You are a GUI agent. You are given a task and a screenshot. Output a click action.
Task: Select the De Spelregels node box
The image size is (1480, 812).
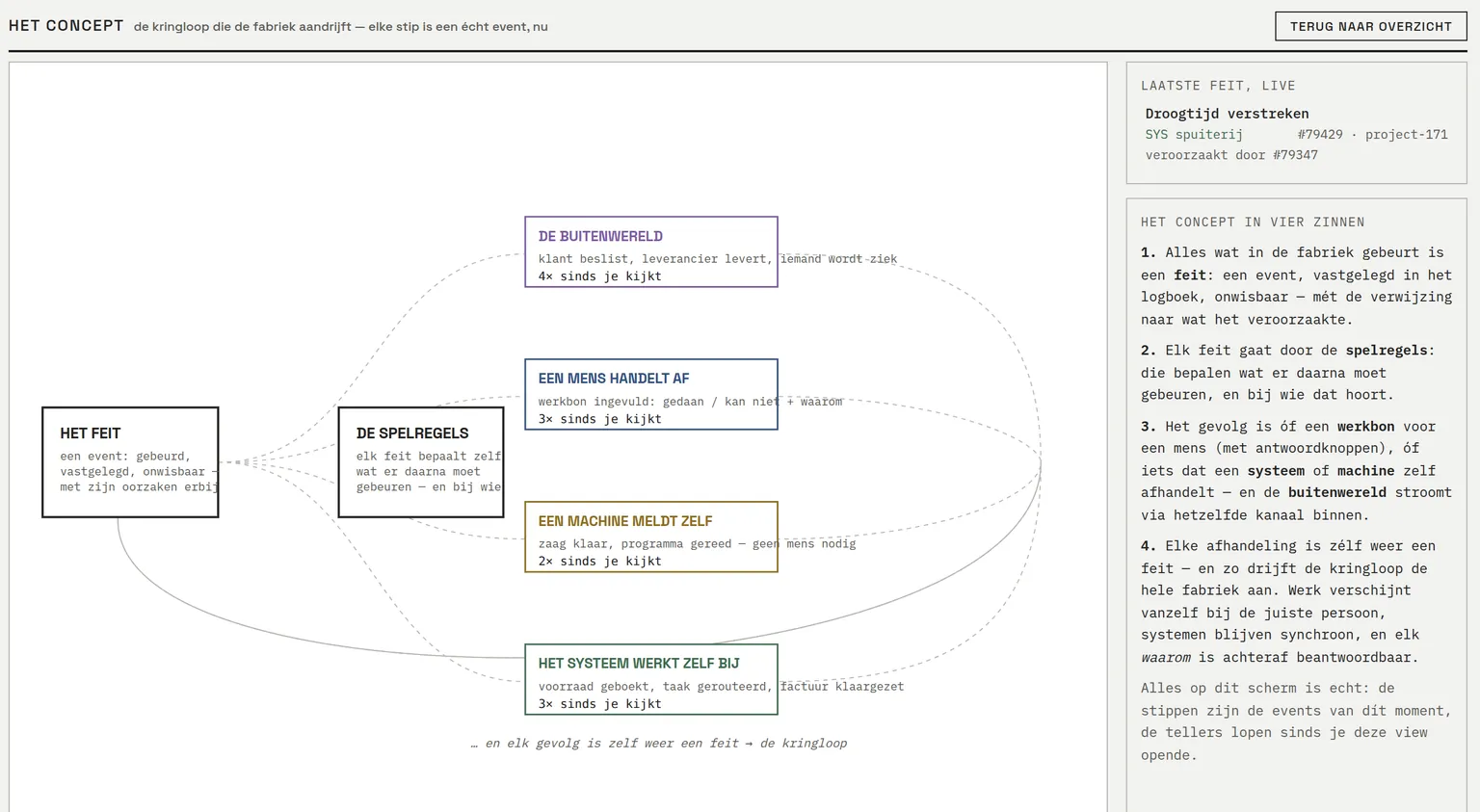[421, 462]
